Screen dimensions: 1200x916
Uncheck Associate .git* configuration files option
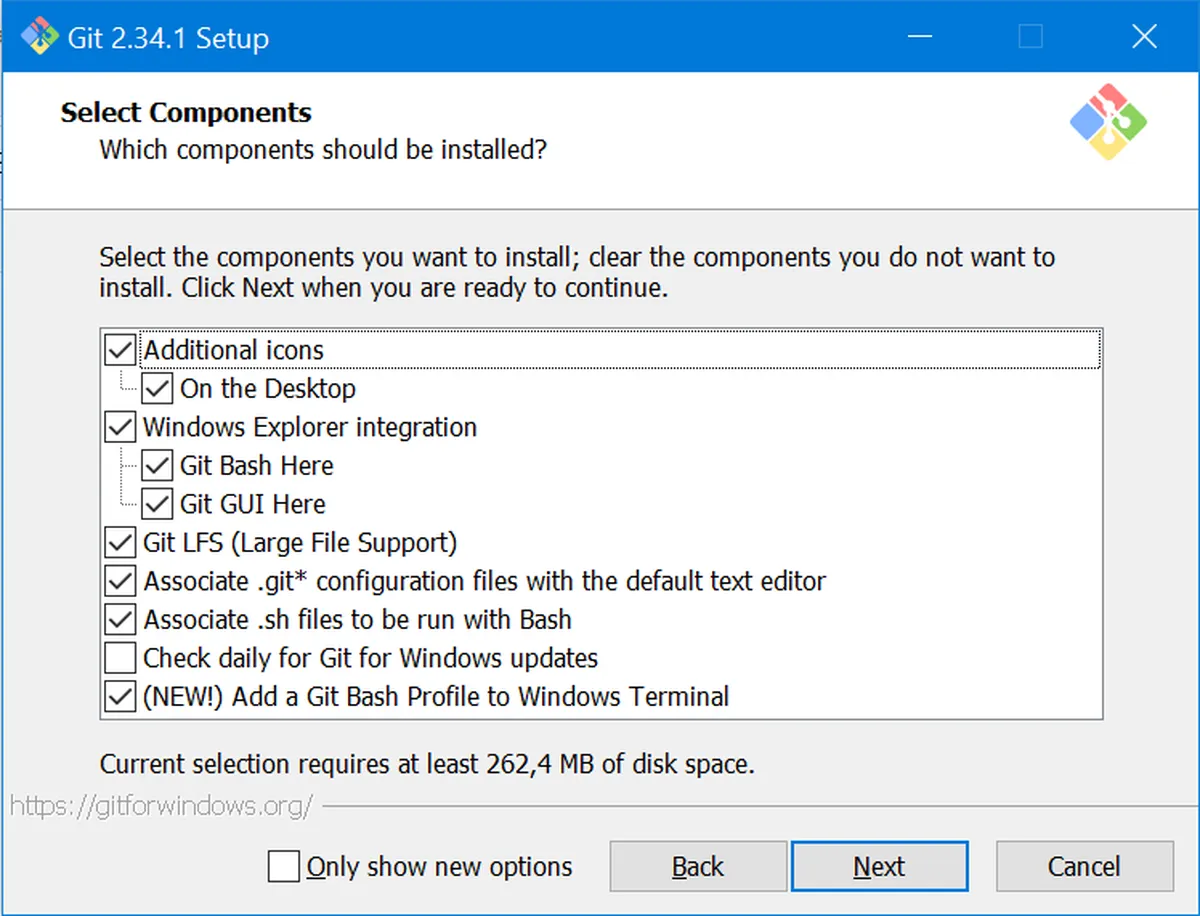coord(120,581)
